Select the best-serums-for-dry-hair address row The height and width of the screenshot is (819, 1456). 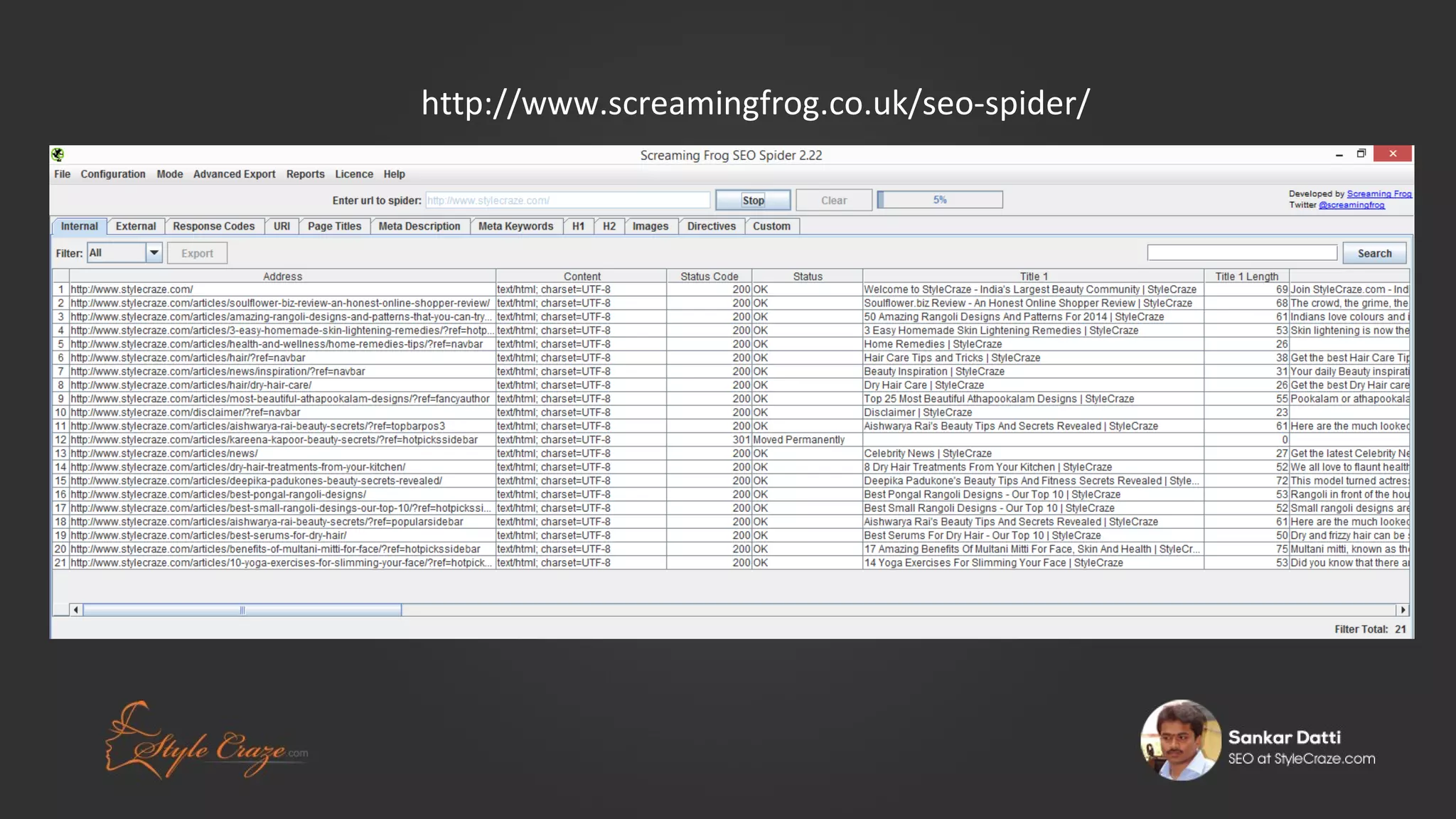point(282,535)
